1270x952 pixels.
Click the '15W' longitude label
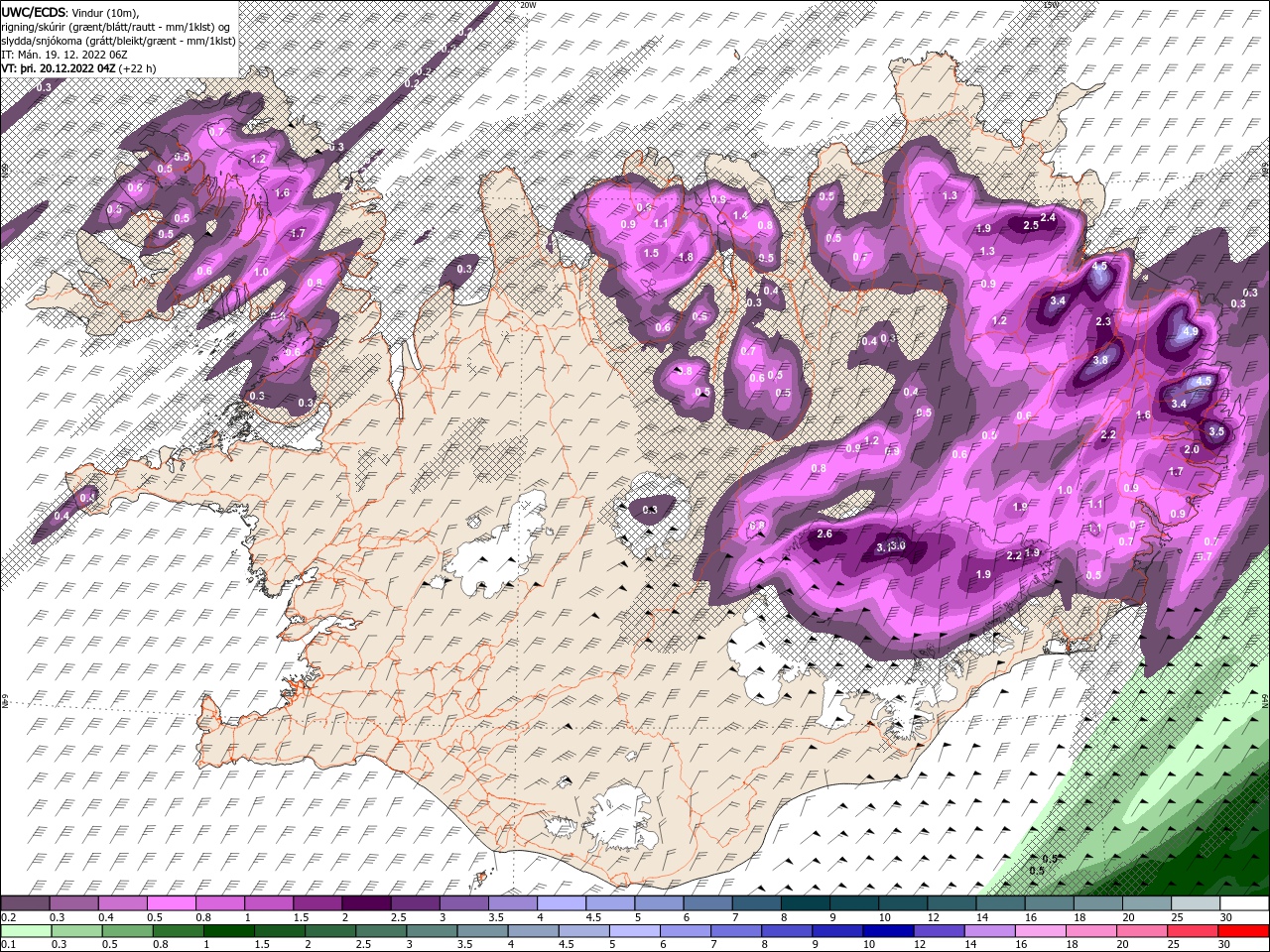(1051, 5)
